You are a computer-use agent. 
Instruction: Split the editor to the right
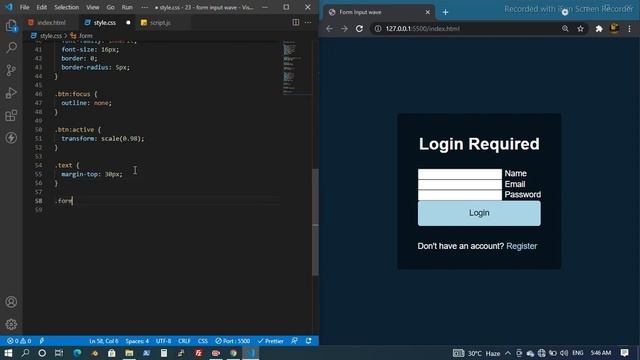(x=296, y=22)
